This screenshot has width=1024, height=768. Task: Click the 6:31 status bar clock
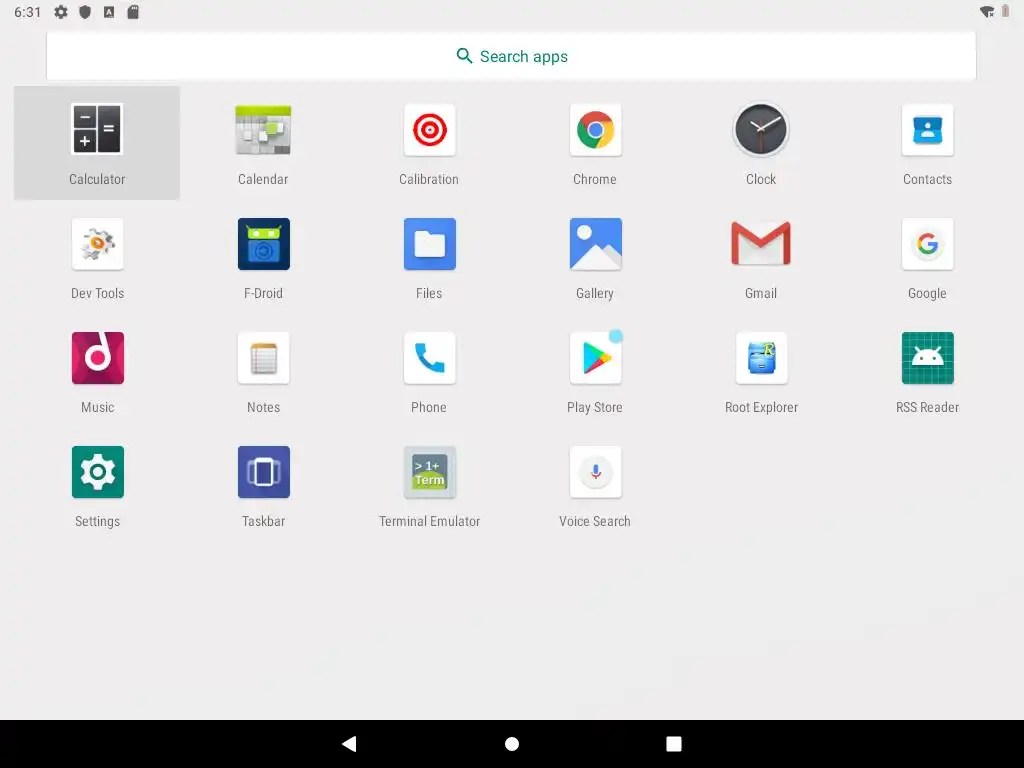pyautogui.click(x=27, y=12)
